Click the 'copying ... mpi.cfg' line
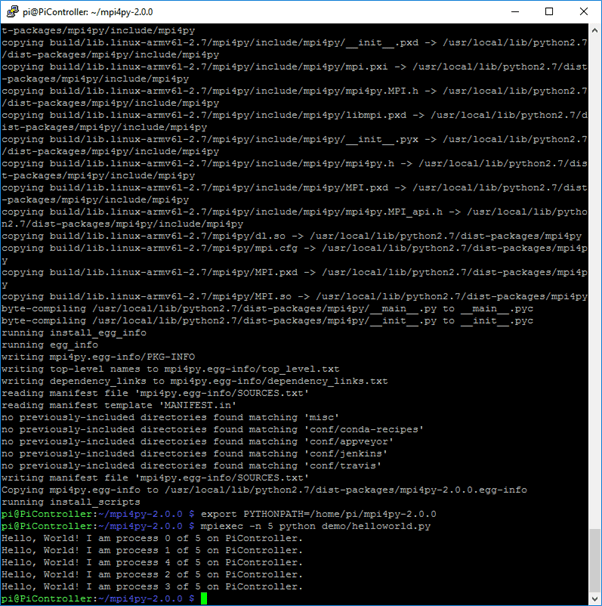 (x=294, y=254)
